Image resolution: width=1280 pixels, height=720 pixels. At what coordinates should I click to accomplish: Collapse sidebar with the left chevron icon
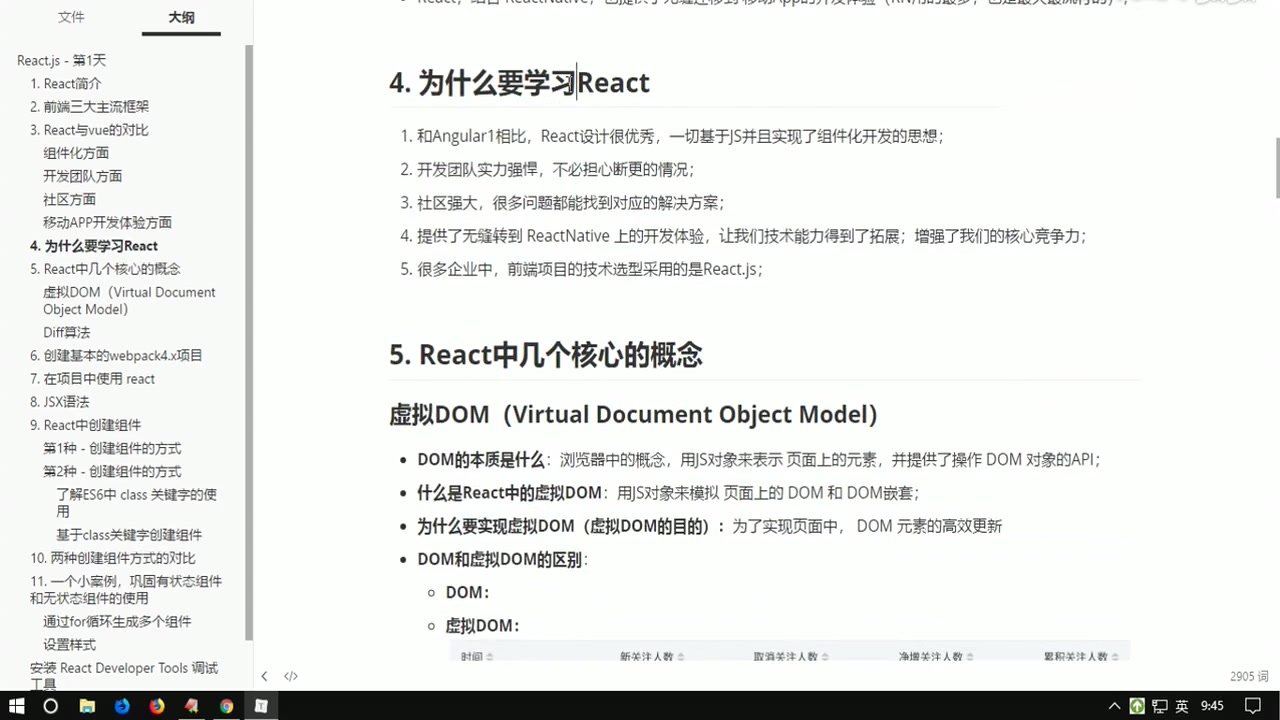(x=264, y=676)
